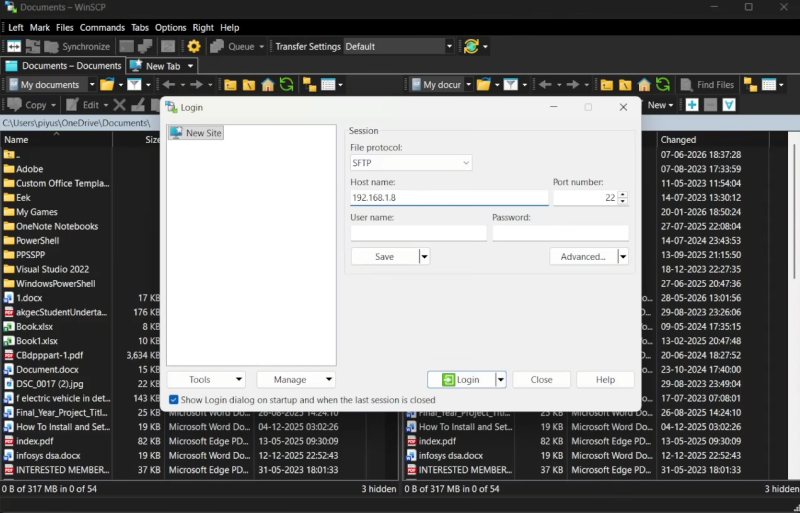Image resolution: width=800 pixels, height=513 pixels.
Task: Click the Advanced... button
Action: pos(583,256)
